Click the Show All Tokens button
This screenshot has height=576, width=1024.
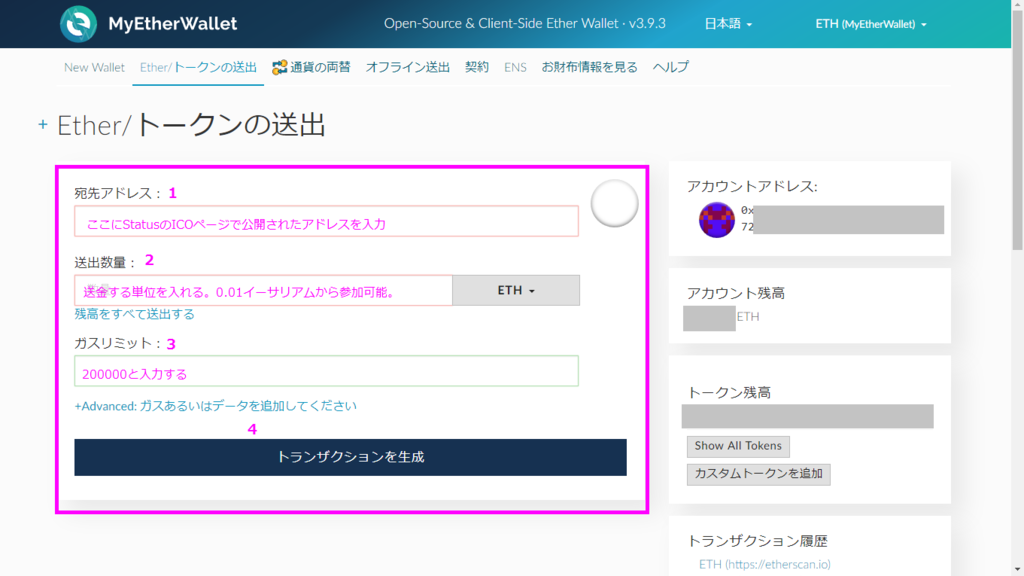click(738, 446)
